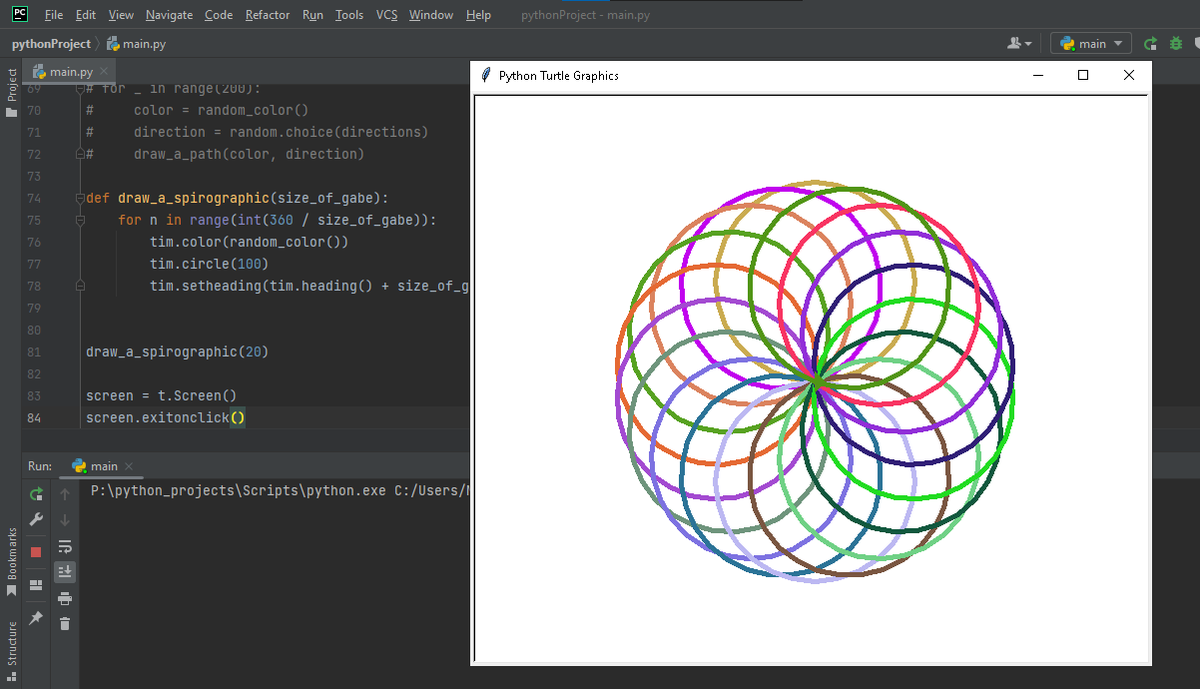Open run configuration wrench settings
Viewport: 1200px width, 689px height.
coord(36,519)
